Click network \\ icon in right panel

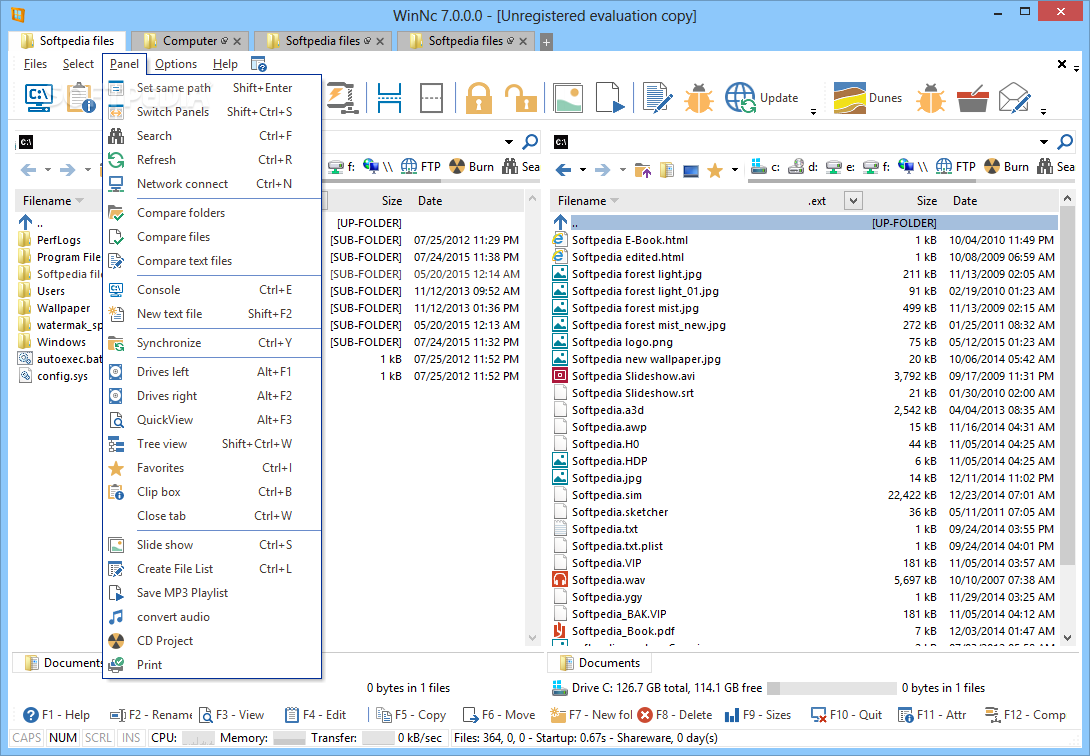point(913,167)
